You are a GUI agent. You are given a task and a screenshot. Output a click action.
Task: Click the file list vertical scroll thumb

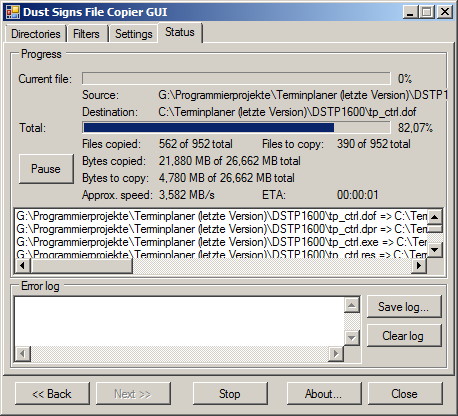pos(435,229)
